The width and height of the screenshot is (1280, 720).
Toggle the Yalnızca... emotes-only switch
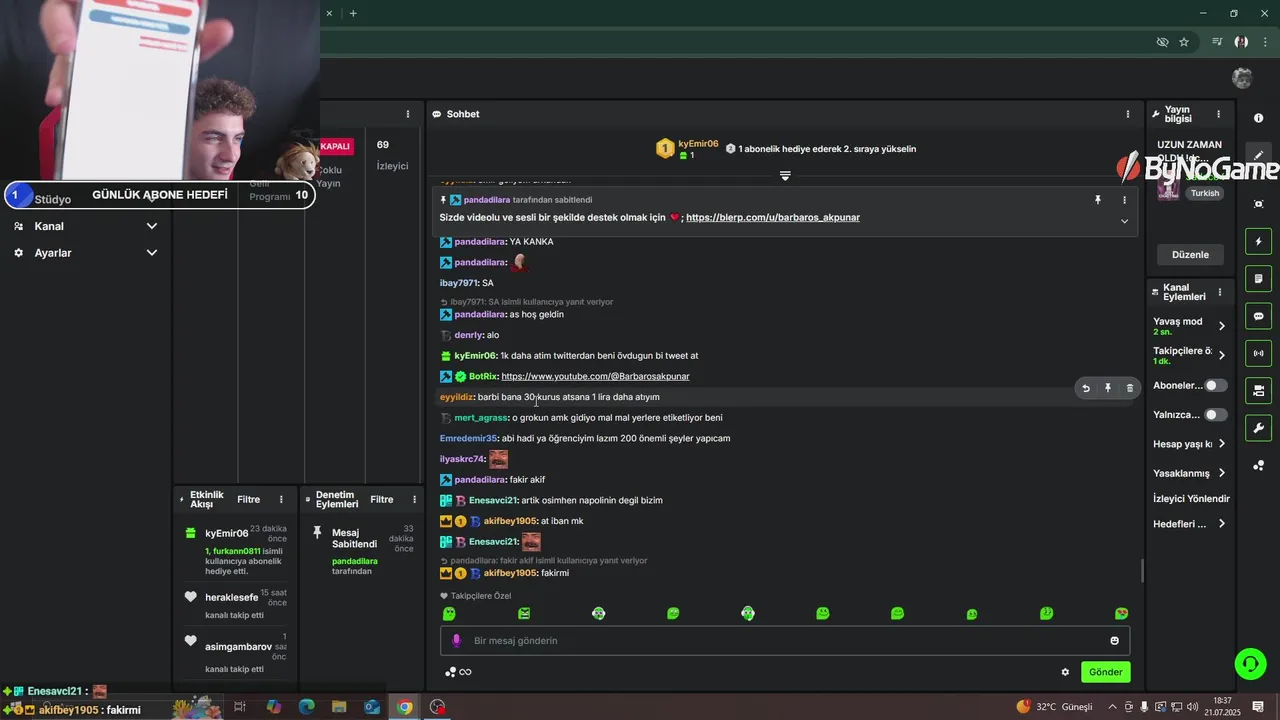tap(1215, 415)
